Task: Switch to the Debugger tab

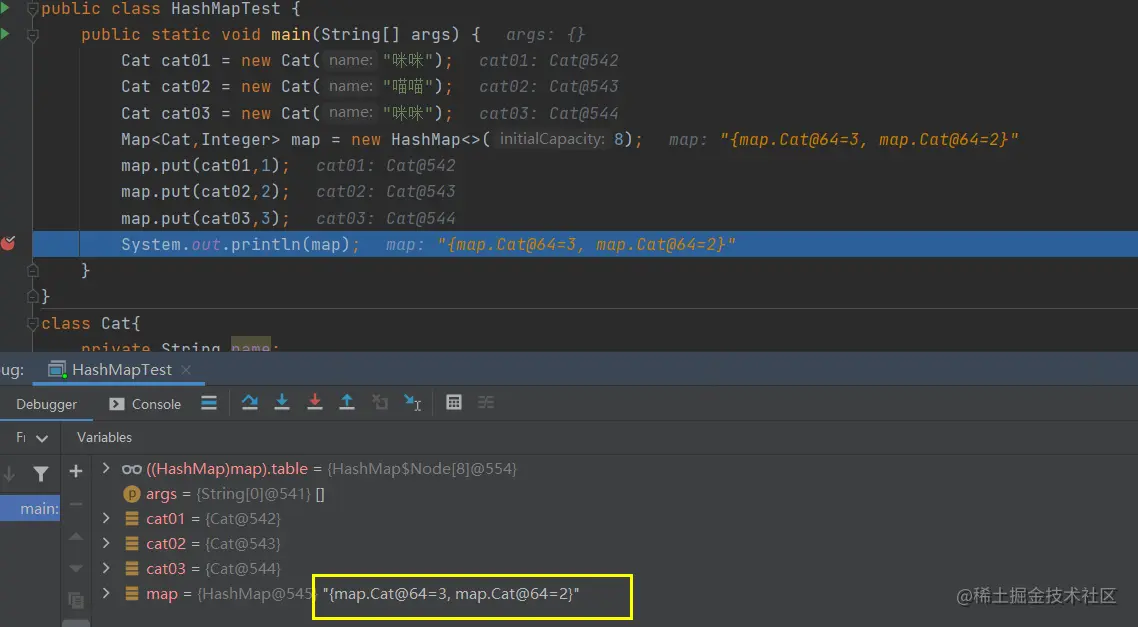Action: (x=46, y=404)
